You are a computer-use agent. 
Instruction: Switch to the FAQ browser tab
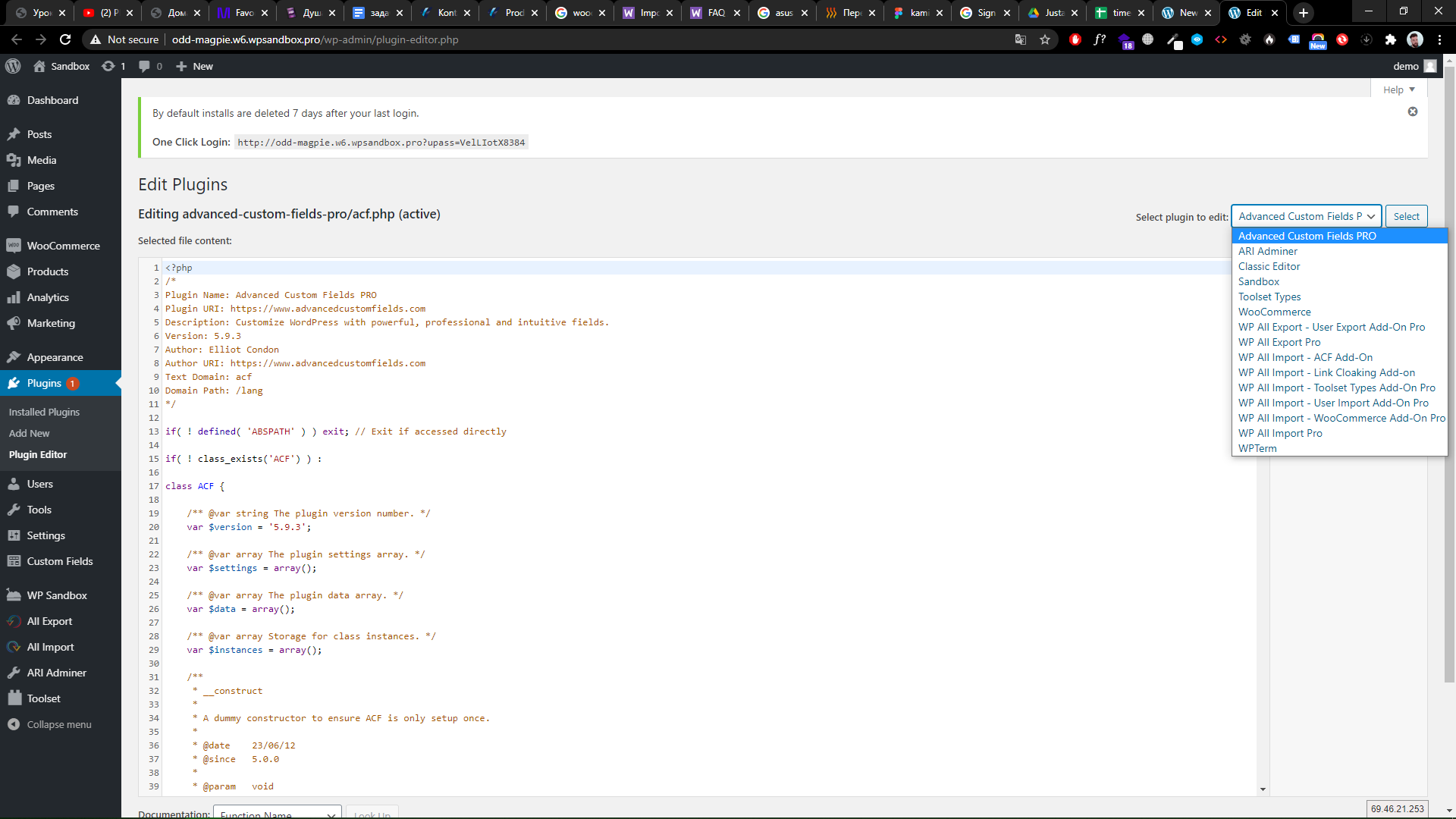pos(714,13)
